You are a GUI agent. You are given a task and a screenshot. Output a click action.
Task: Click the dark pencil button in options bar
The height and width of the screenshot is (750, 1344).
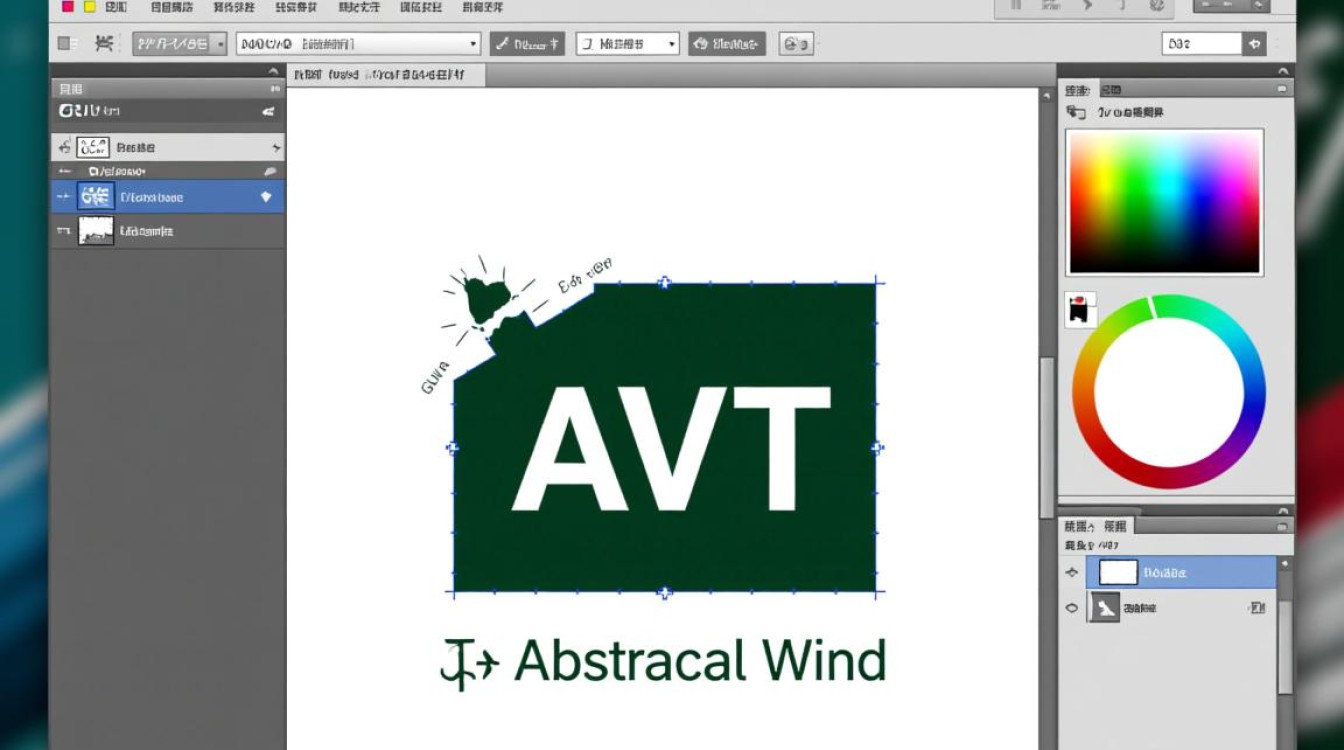click(x=527, y=44)
